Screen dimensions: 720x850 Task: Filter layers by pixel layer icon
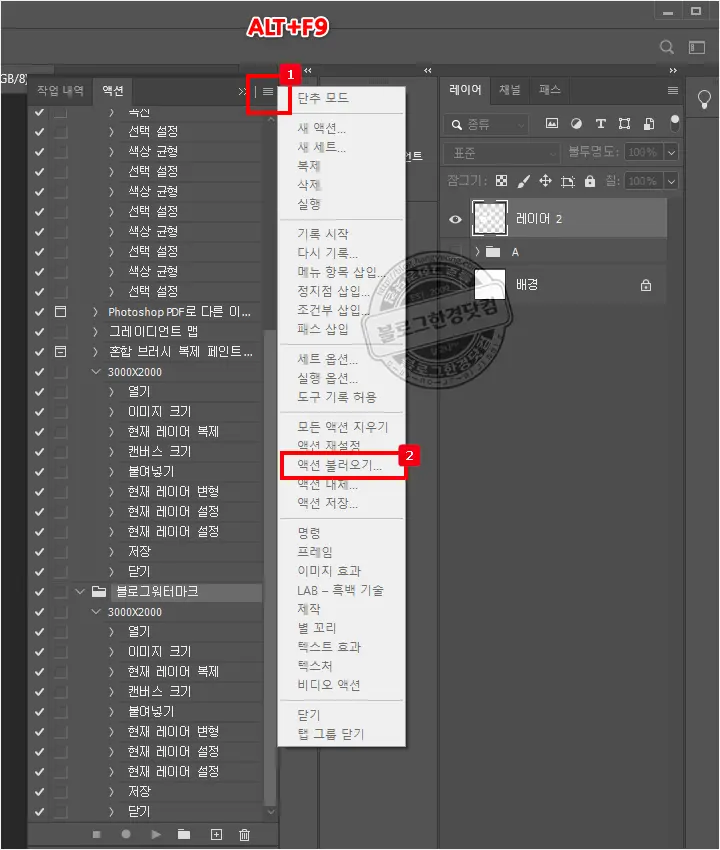point(551,123)
